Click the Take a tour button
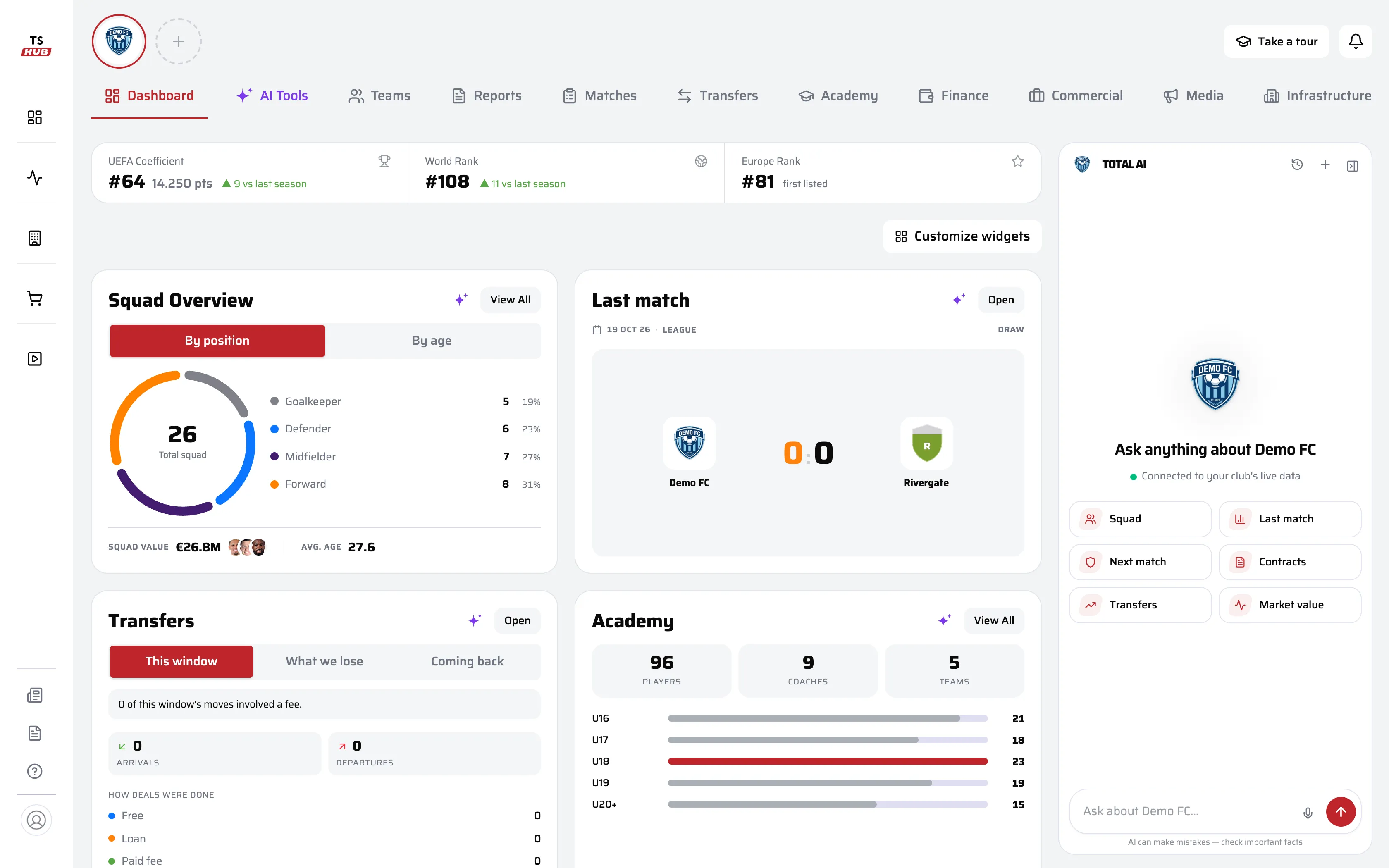The width and height of the screenshot is (1389, 868). (x=1276, y=41)
